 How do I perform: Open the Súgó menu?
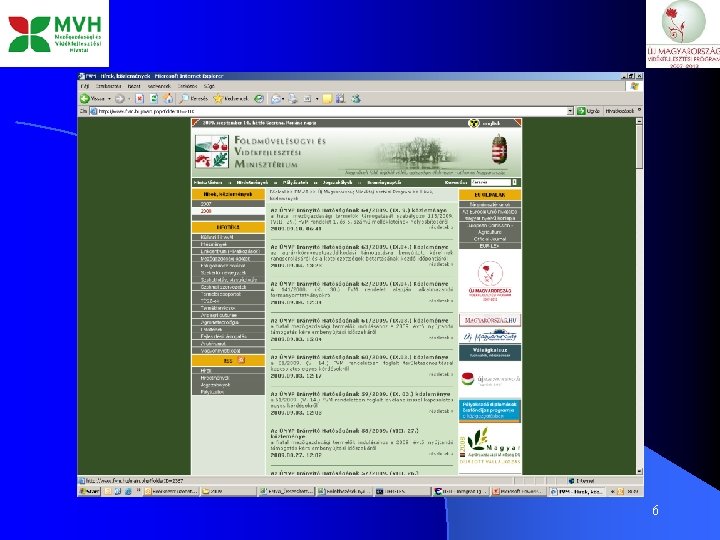[209, 86]
